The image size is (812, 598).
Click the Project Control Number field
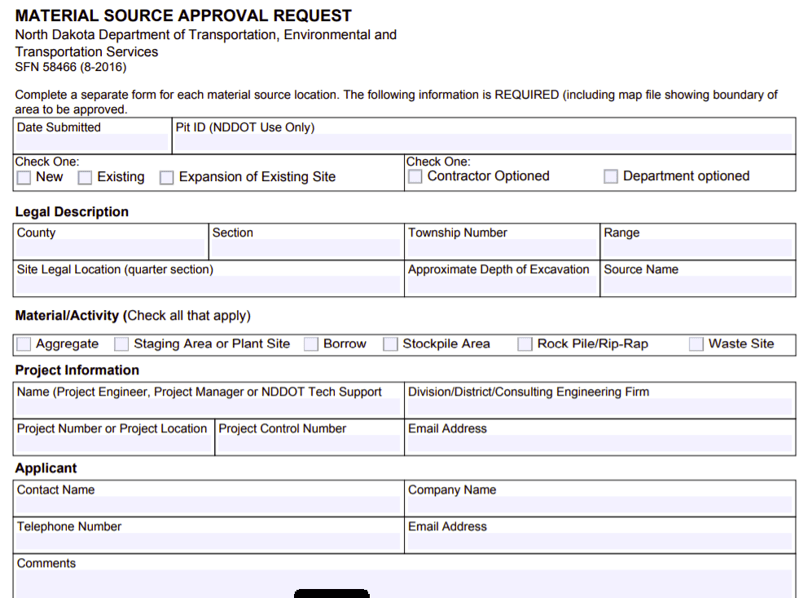pyautogui.click(x=308, y=444)
